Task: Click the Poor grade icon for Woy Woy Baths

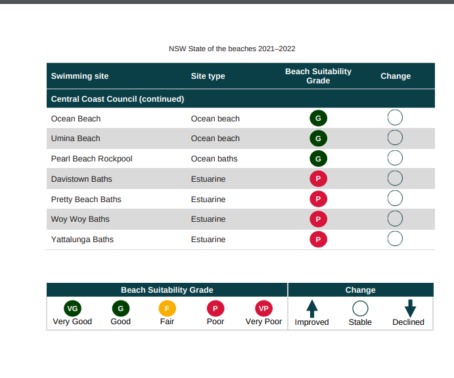Action: pos(318,219)
